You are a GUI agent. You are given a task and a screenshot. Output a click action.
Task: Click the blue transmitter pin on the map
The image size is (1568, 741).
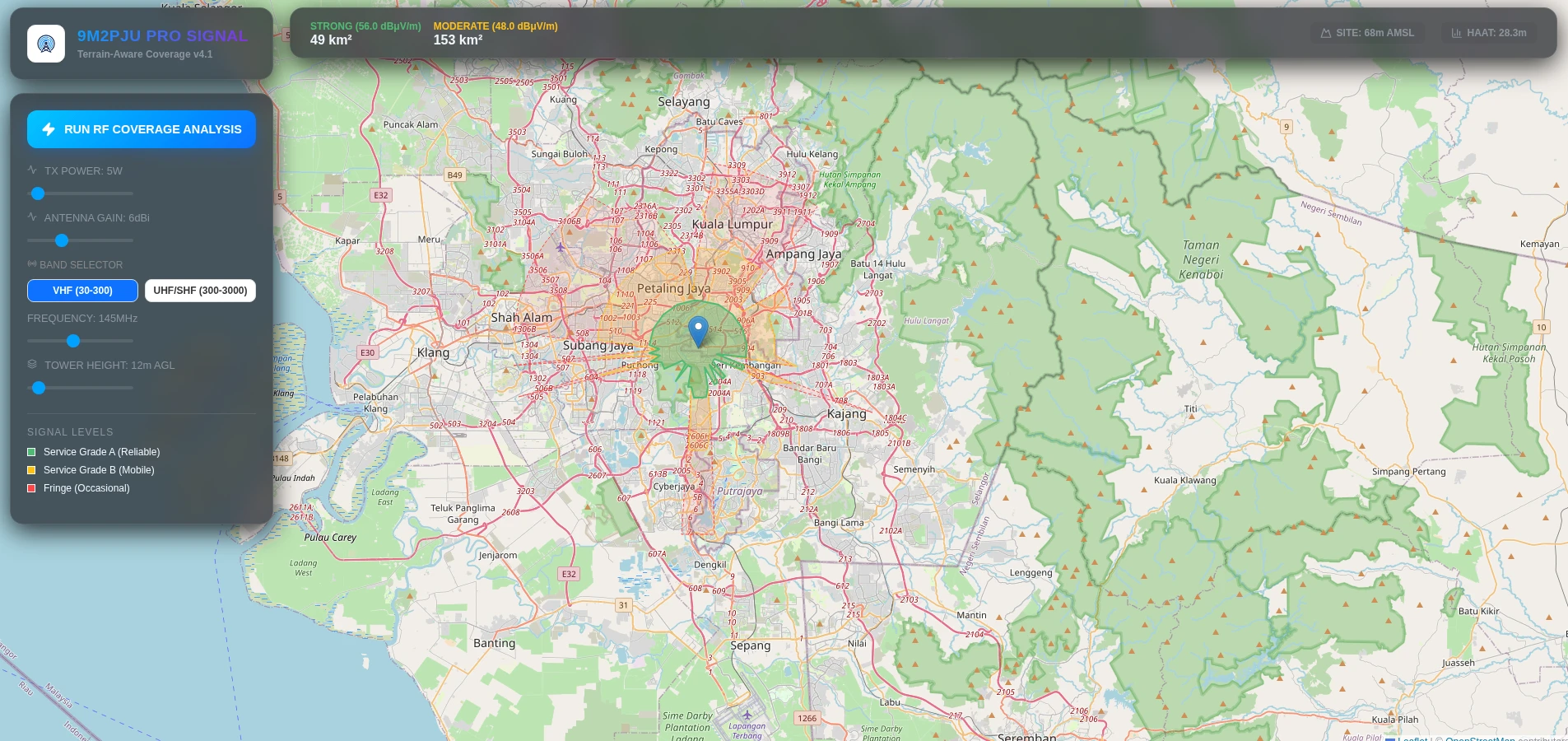tap(698, 331)
